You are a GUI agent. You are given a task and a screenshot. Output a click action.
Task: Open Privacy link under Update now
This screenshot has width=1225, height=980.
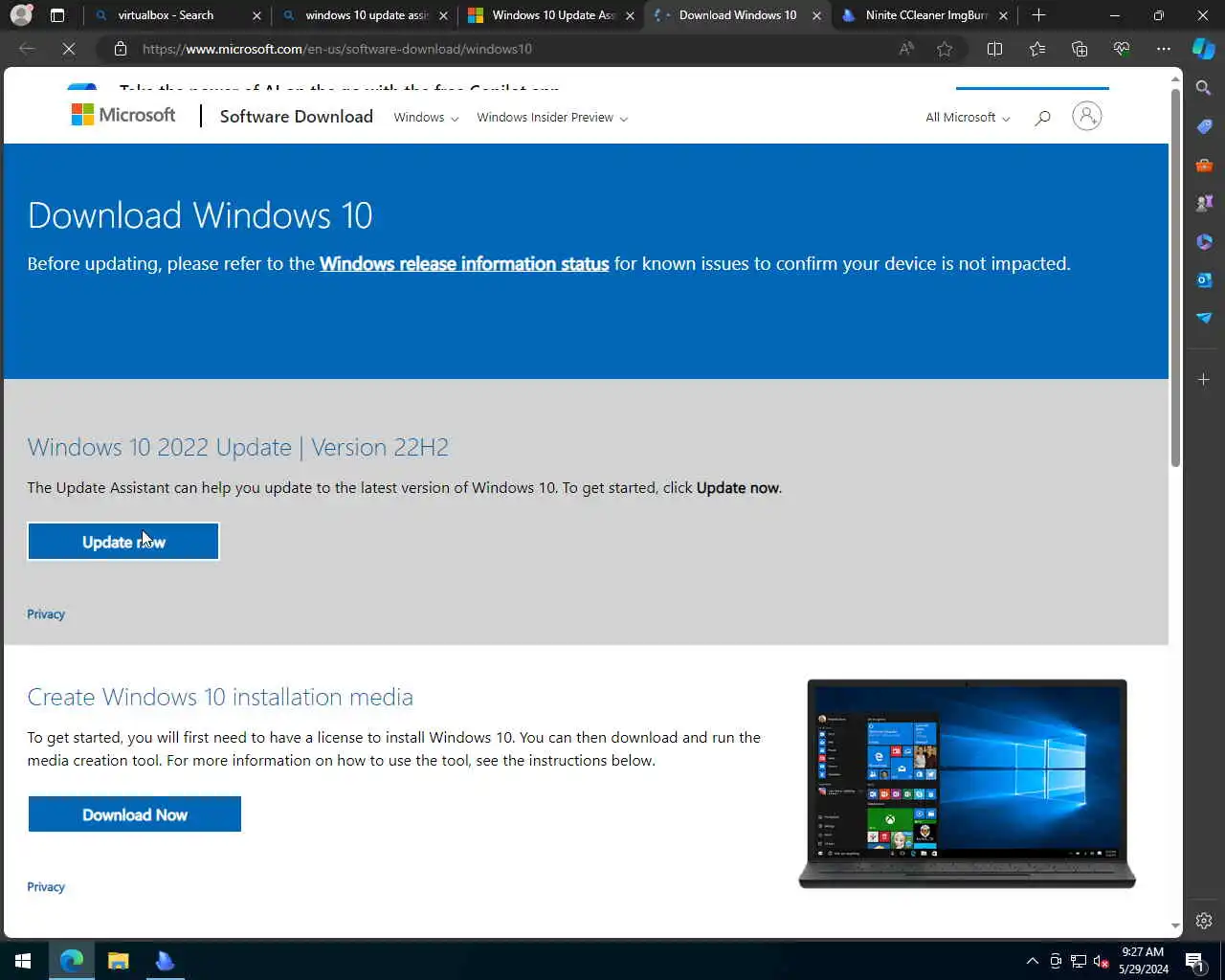(x=46, y=614)
